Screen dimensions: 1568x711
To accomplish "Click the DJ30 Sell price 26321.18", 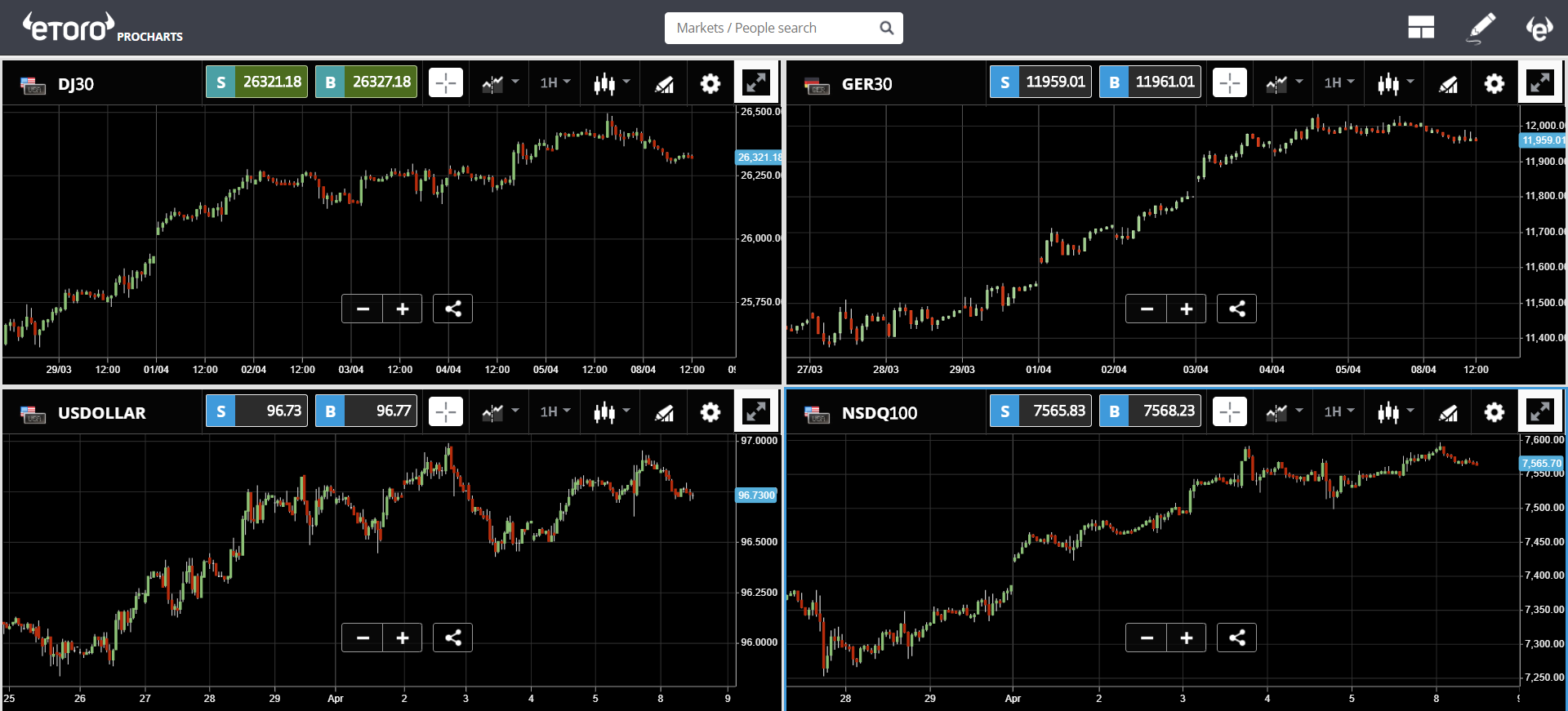I will [x=256, y=82].
